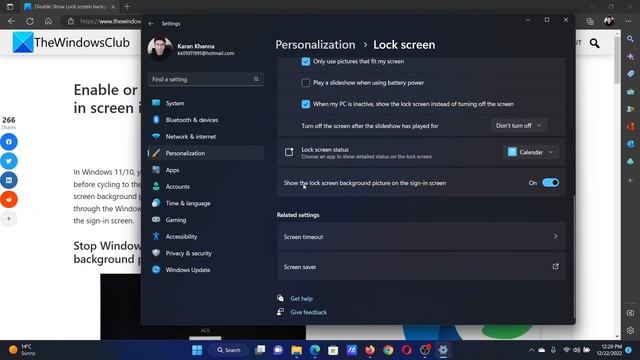Image resolution: width=640 pixels, height=360 pixels.
Task: Click the Edge sidebar search icon
Action: click(631, 39)
